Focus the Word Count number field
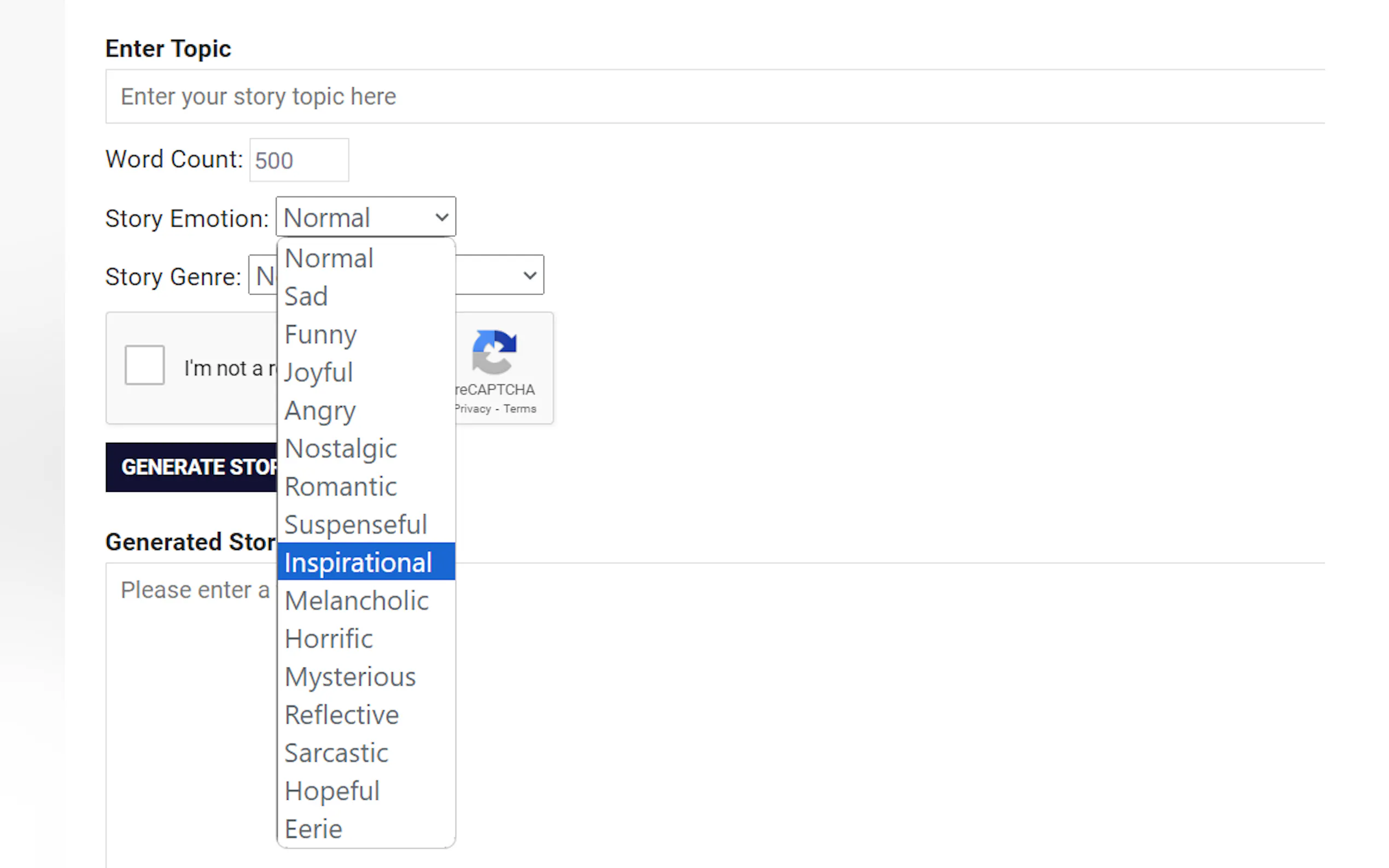 click(x=299, y=160)
